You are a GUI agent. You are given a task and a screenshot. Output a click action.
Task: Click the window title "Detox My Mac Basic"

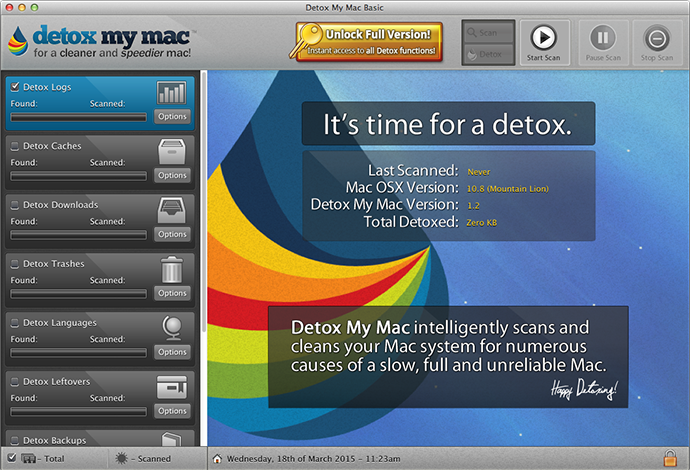(x=345, y=7)
